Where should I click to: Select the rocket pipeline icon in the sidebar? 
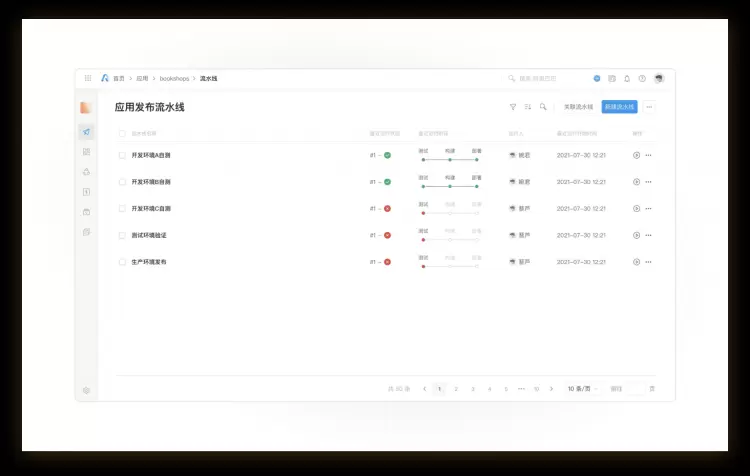click(x=87, y=132)
